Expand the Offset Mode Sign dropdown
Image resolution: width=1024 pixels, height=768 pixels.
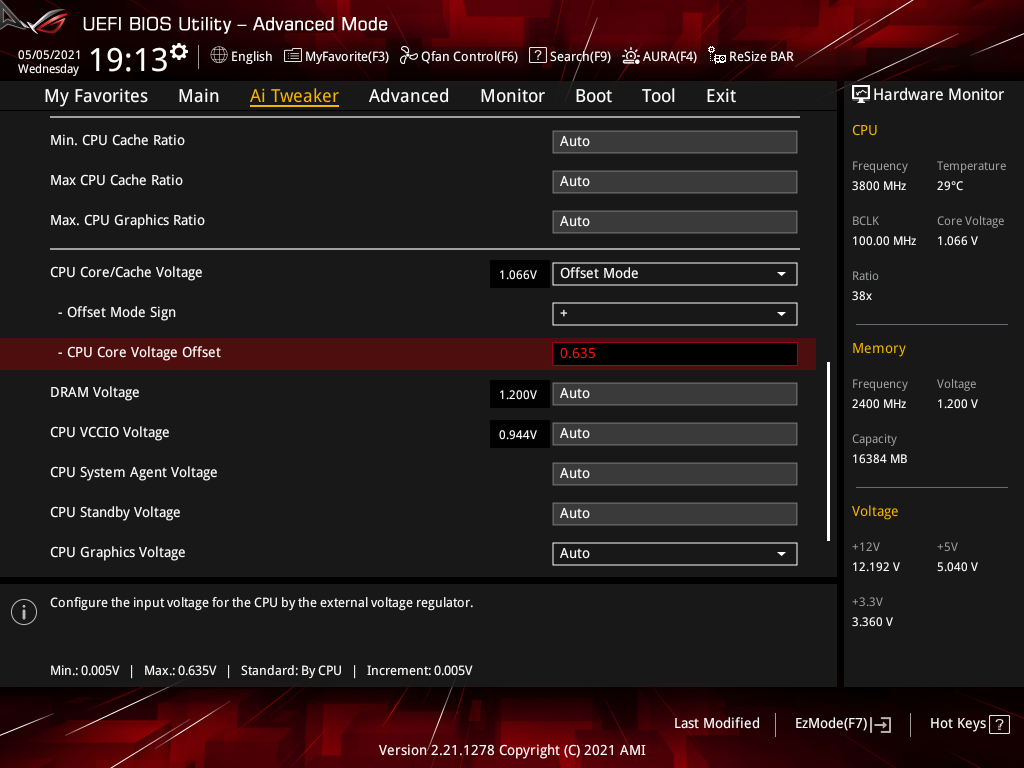[675, 313]
